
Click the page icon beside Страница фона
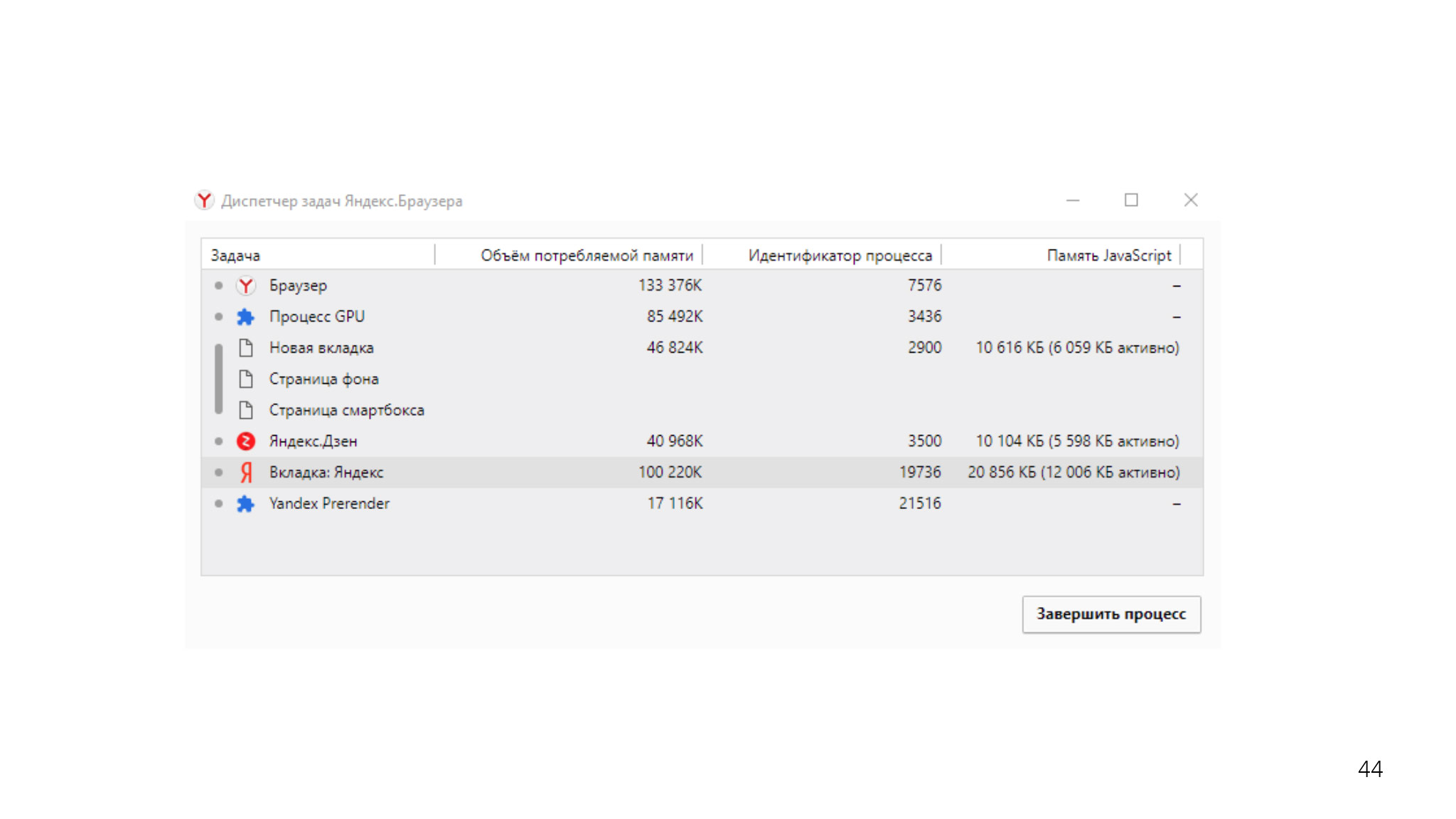pos(246,379)
